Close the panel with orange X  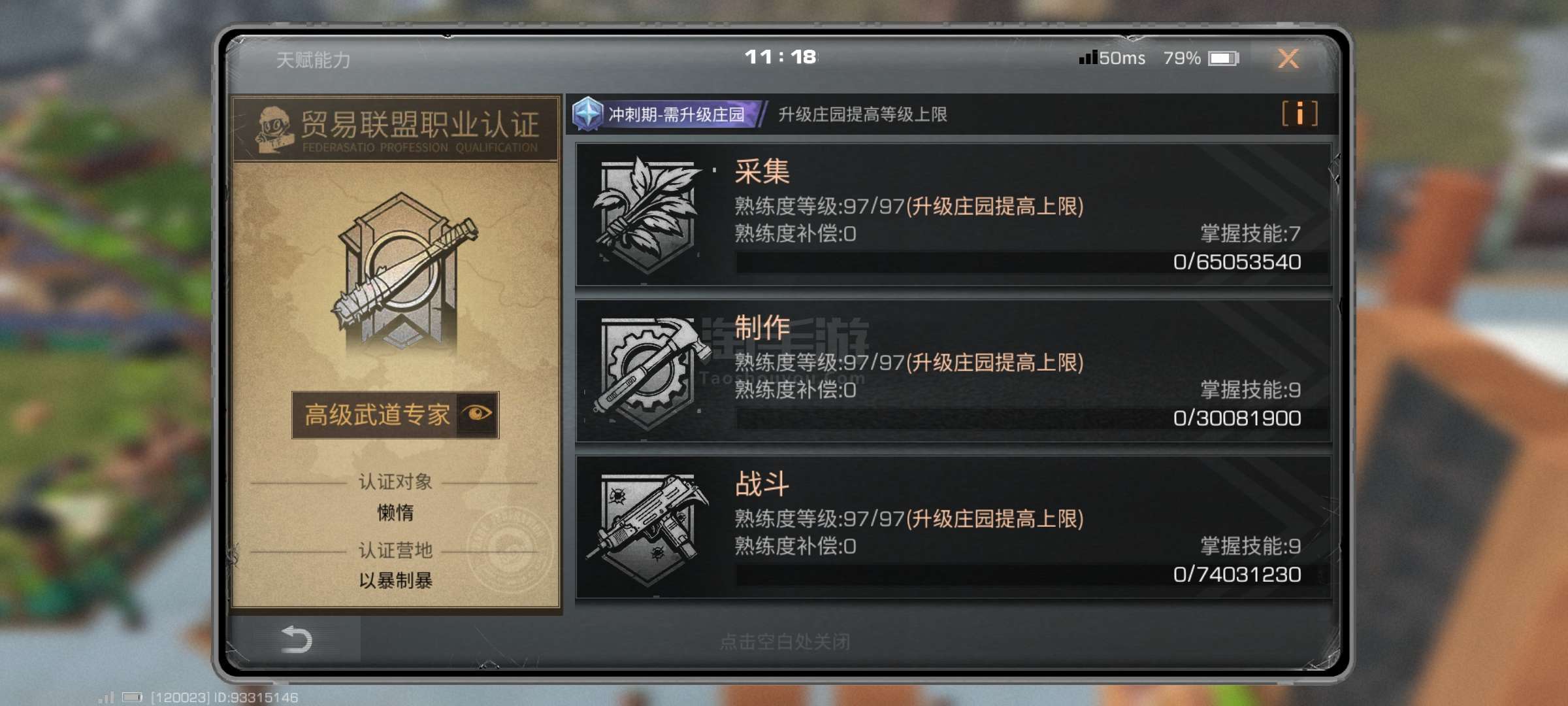(1288, 58)
